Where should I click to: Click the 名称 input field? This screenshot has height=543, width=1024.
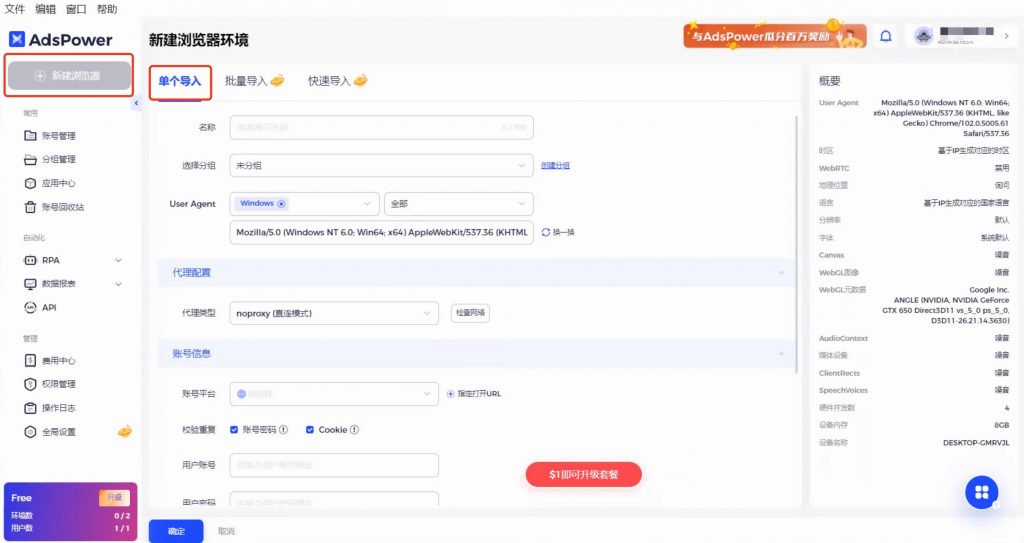point(381,127)
